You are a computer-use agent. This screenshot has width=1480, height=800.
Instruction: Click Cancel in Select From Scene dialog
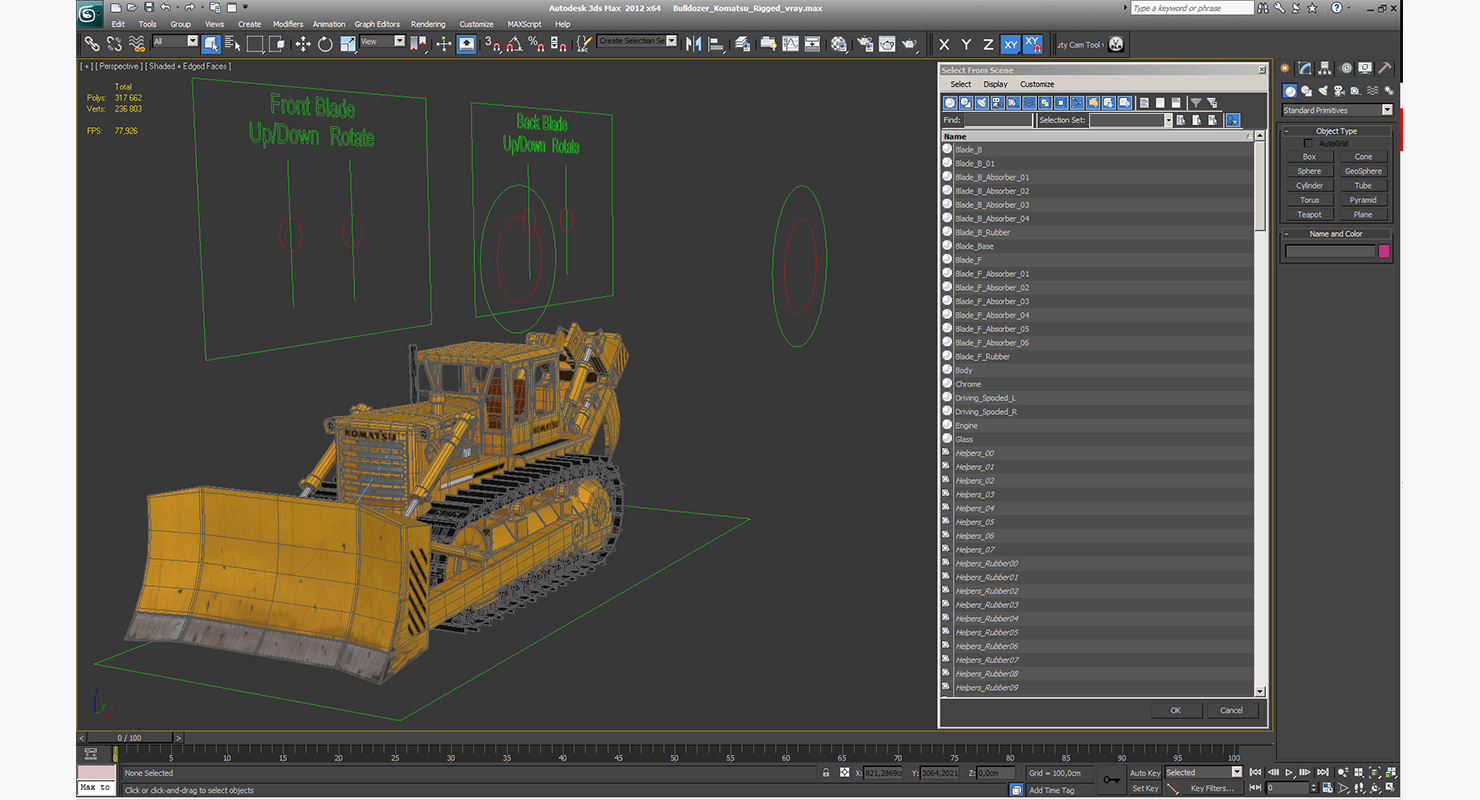(x=1231, y=710)
